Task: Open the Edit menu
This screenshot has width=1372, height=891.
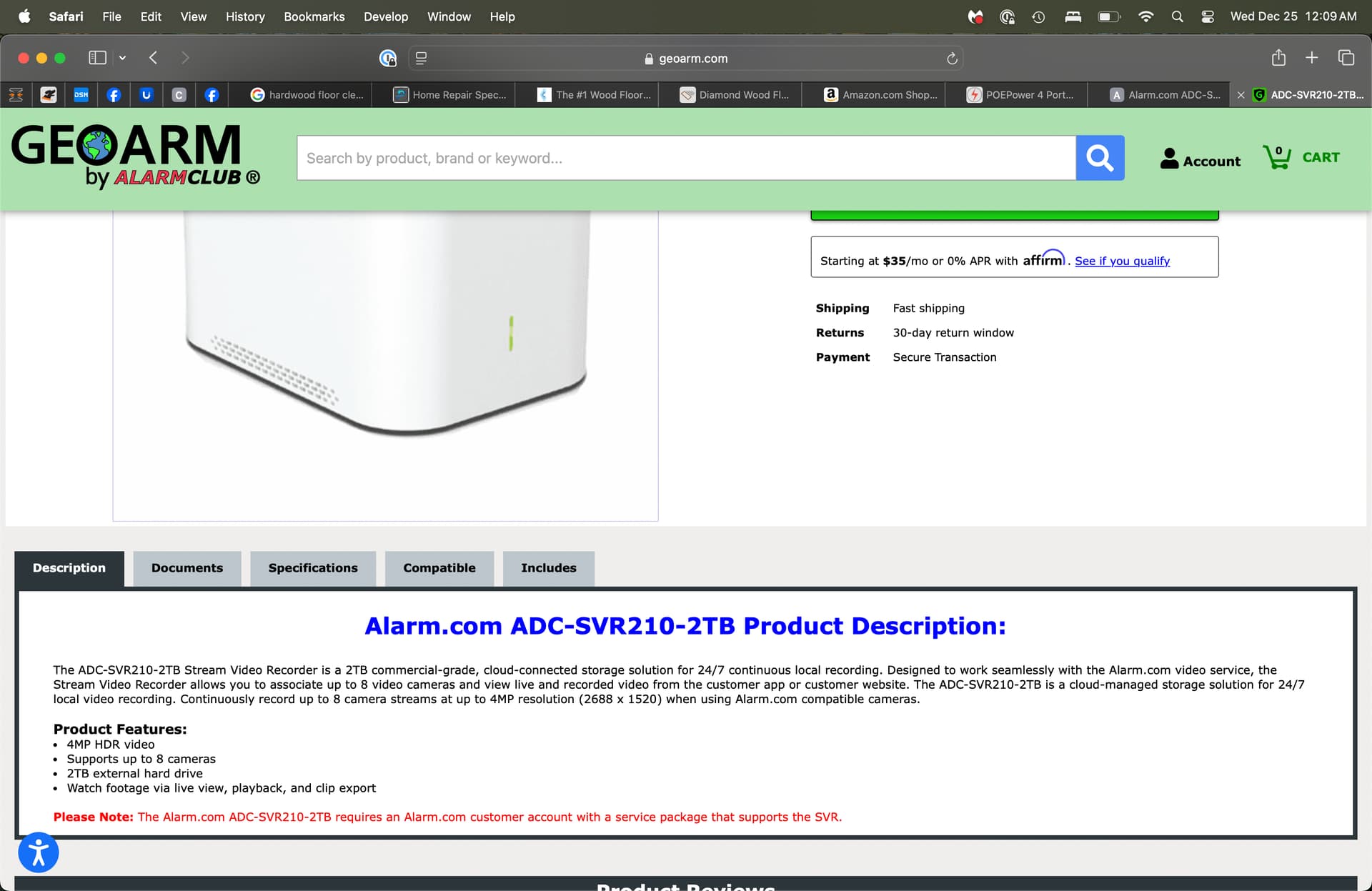Action: [x=151, y=16]
